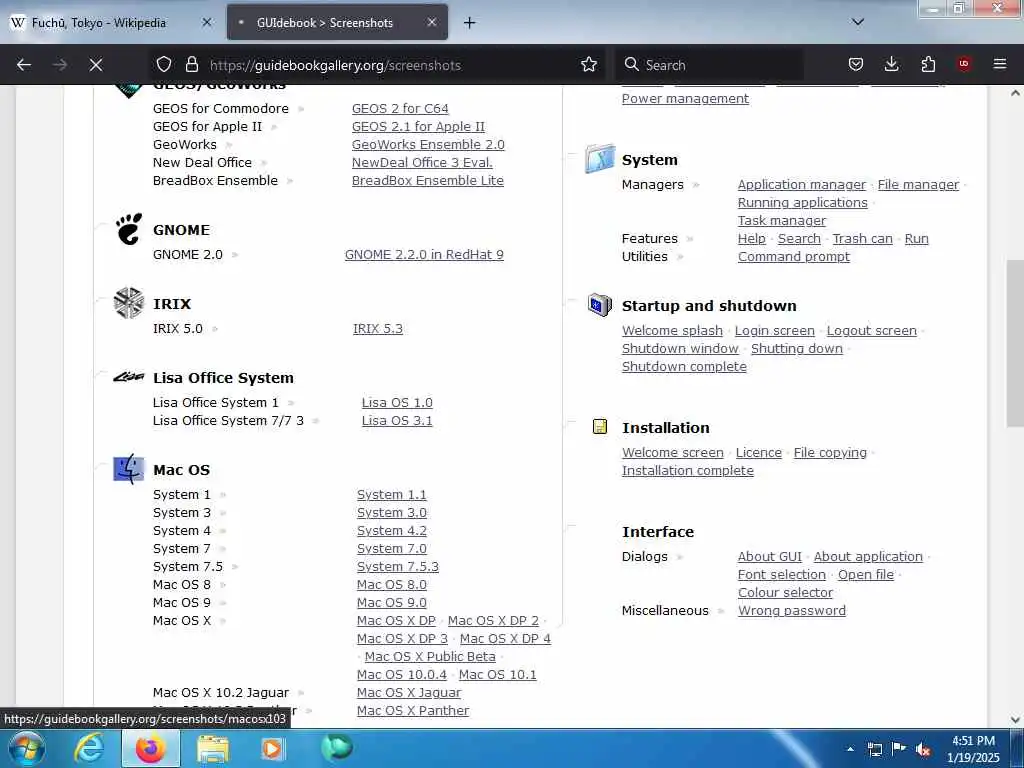Viewport: 1024px width, 768px height.
Task: Click the green round app icon in the taskbar
Action: 336,747
